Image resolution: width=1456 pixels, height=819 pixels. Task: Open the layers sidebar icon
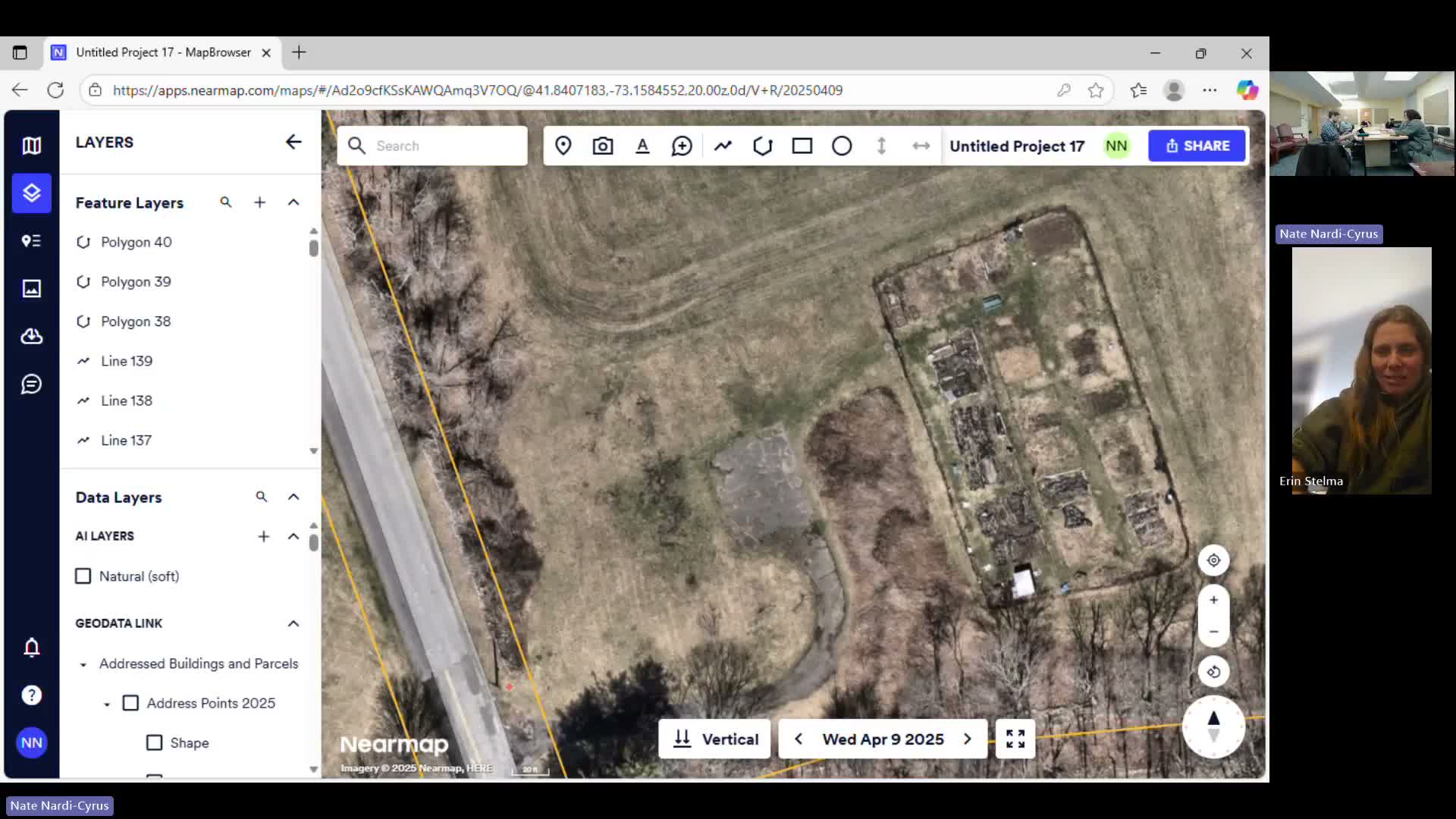point(31,193)
